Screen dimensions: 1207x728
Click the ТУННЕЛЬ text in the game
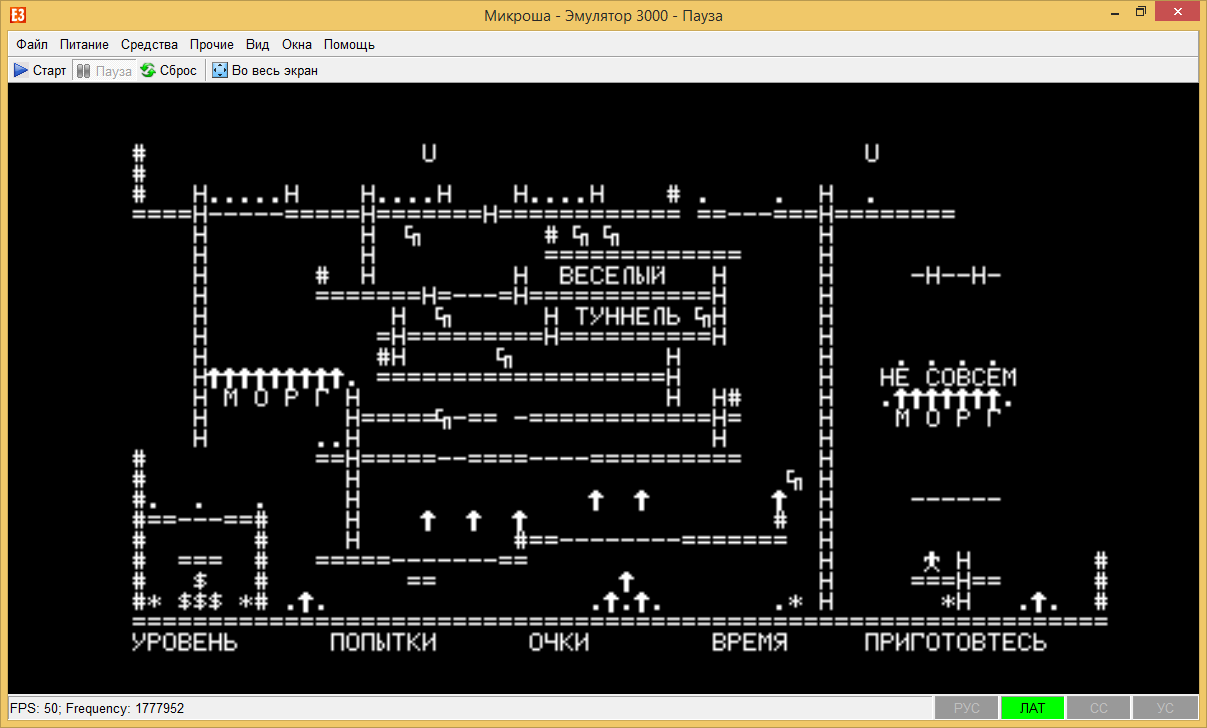coord(628,316)
